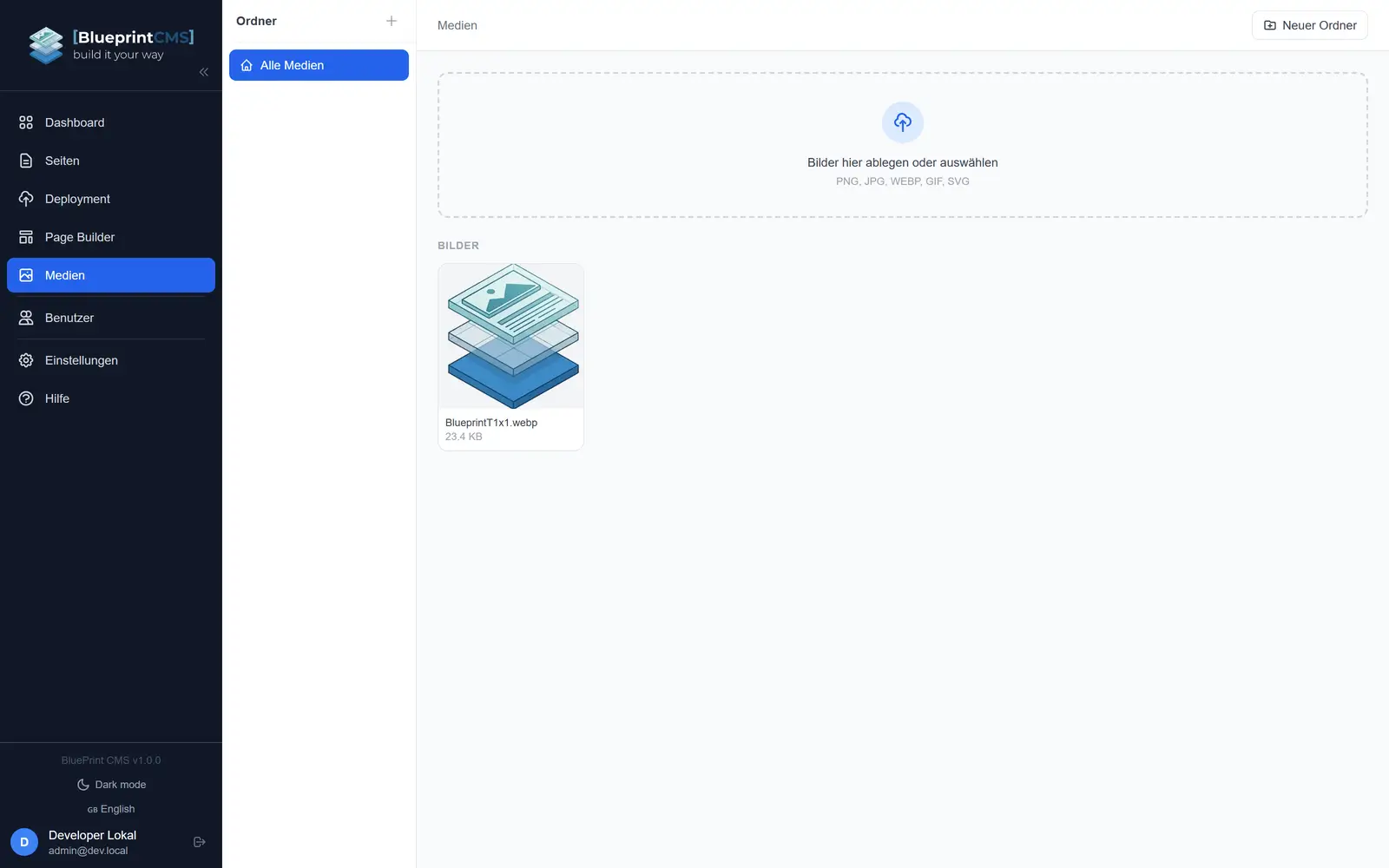Click the Page Builder layout icon
1389x868 pixels.
(26, 237)
